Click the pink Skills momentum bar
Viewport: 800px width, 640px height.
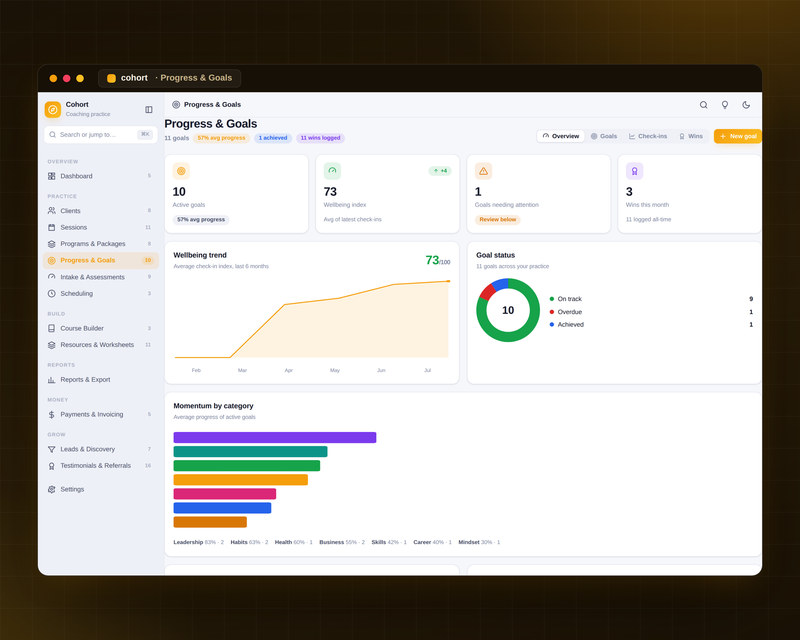tap(224, 494)
